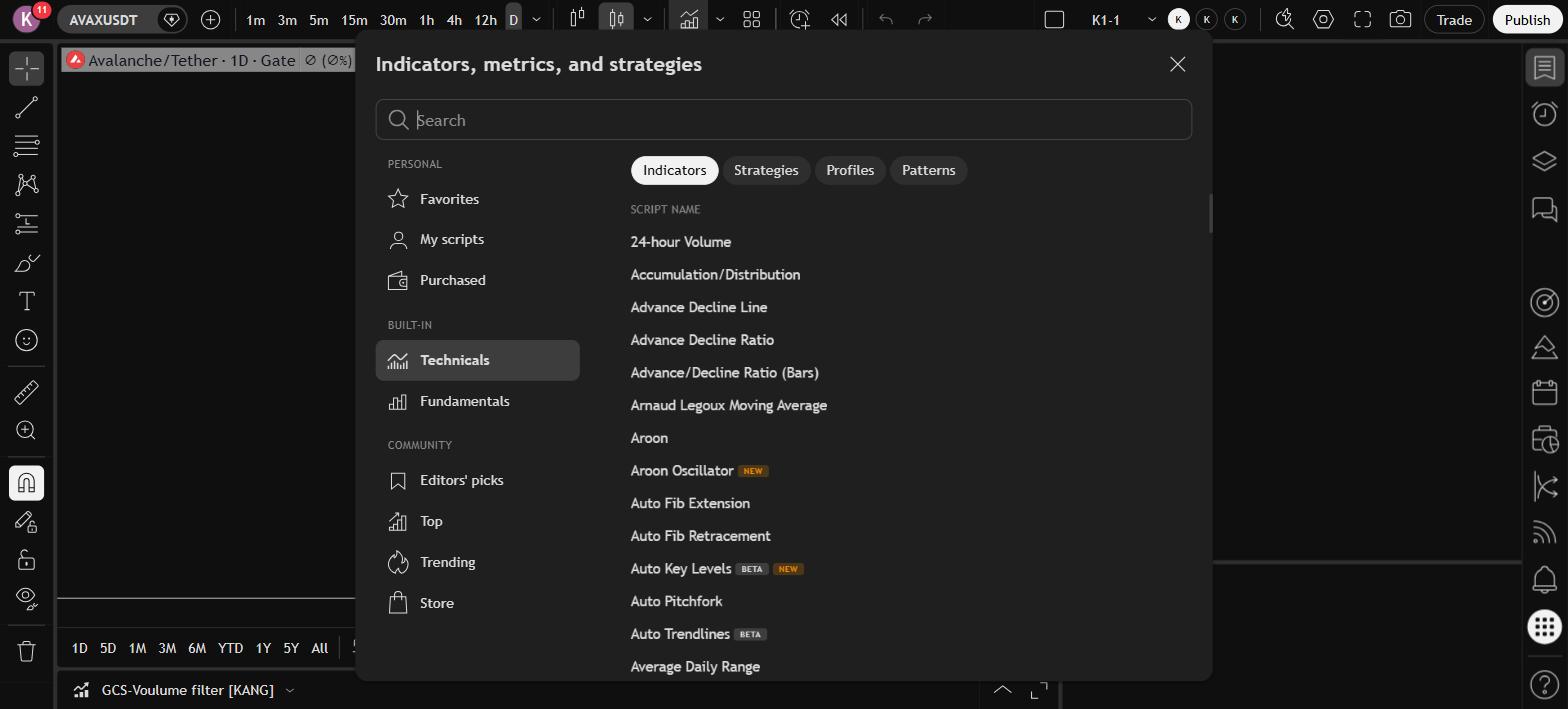Toggle lock all drawings
Image resolution: width=1568 pixels, height=709 pixels.
click(x=26, y=560)
